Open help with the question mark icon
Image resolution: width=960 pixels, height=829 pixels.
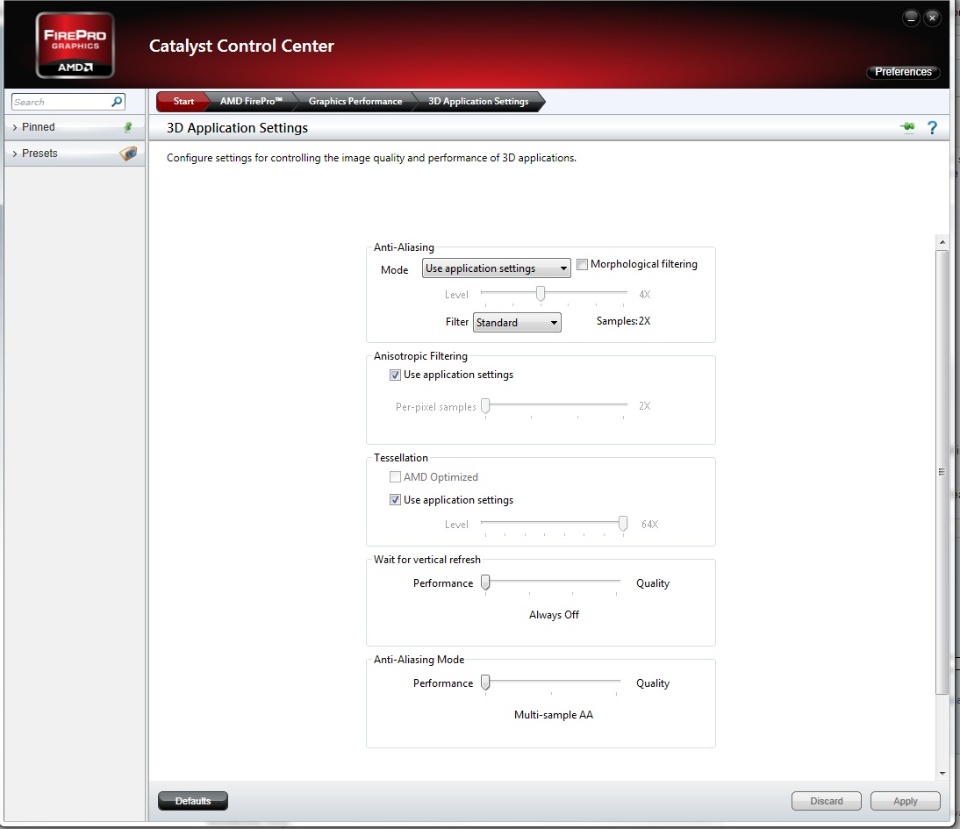tap(932, 127)
